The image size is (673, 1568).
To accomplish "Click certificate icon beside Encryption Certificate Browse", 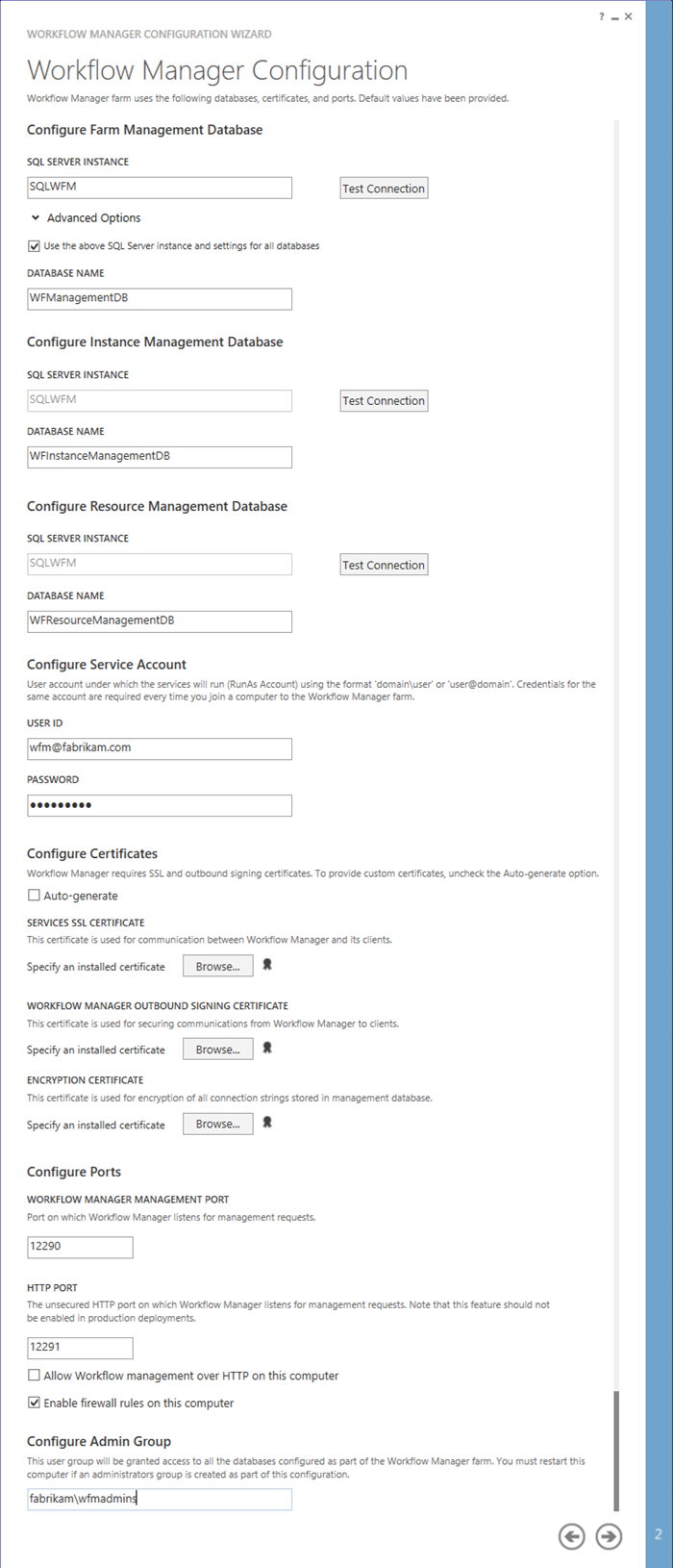I will point(267,1123).
